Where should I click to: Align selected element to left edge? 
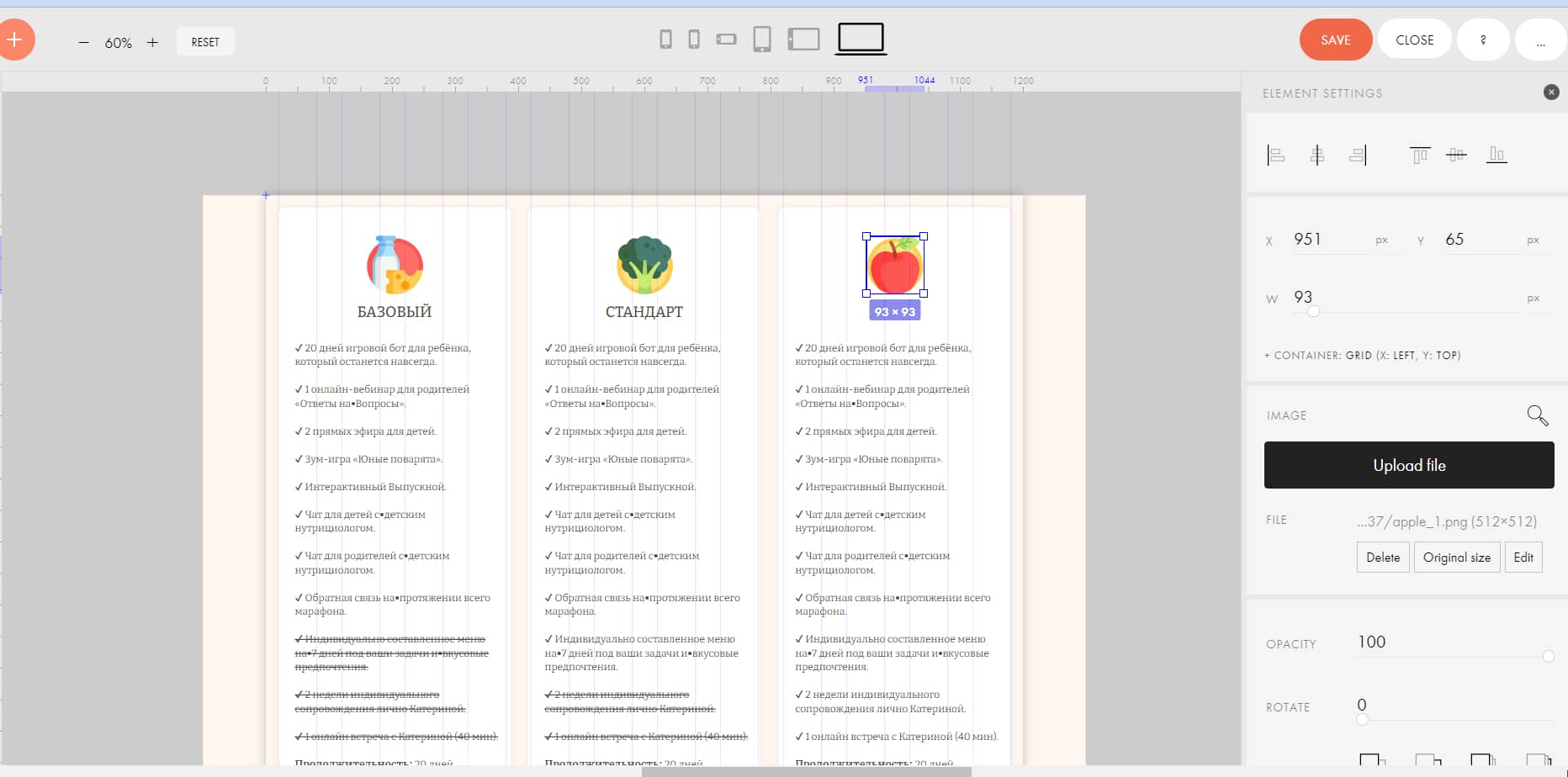click(1275, 155)
